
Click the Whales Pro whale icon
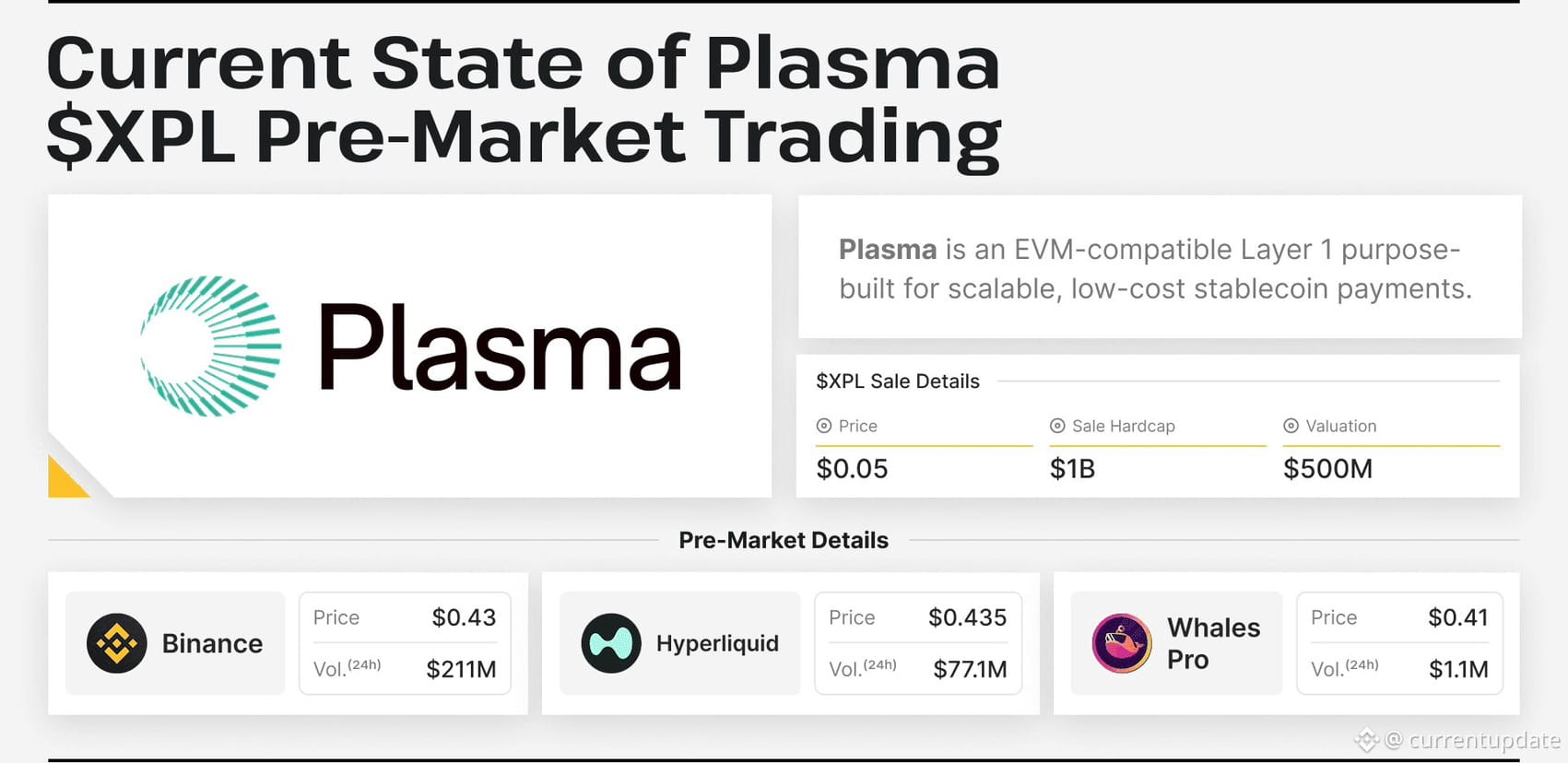(x=1122, y=643)
